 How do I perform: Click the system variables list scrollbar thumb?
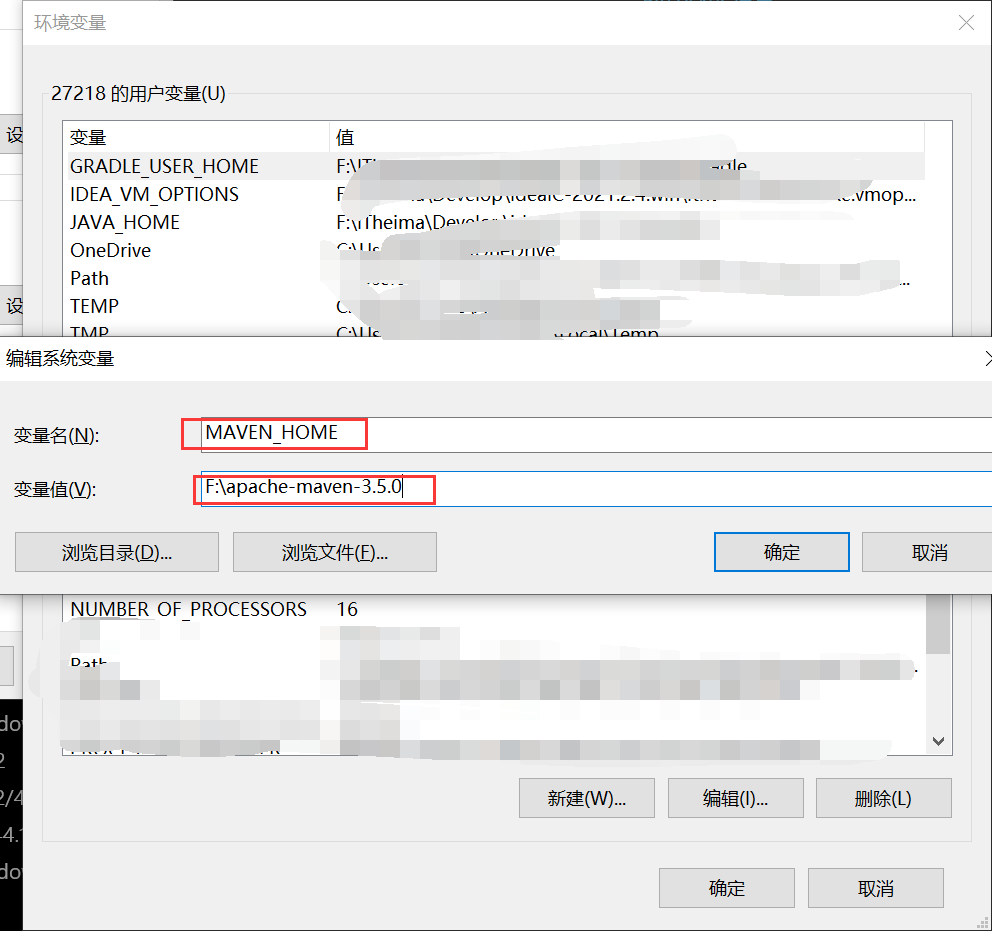(938, 625)
